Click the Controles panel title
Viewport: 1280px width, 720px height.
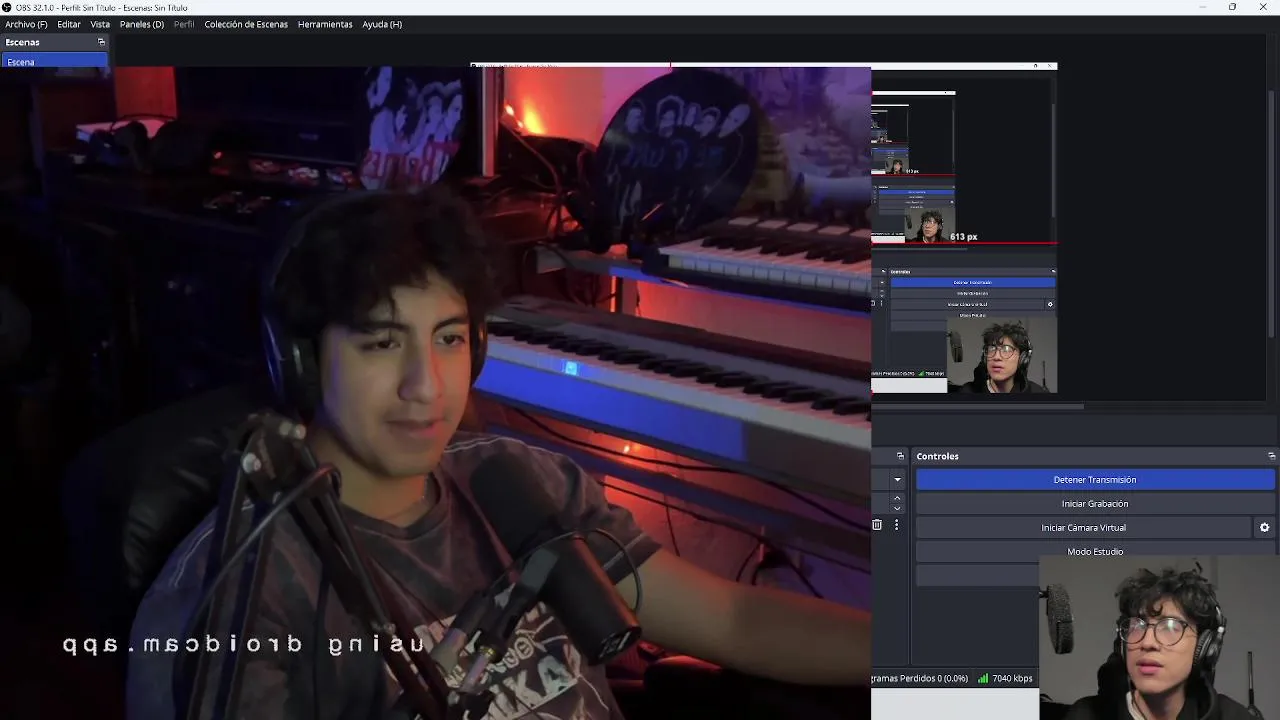[x=937, y=456]
